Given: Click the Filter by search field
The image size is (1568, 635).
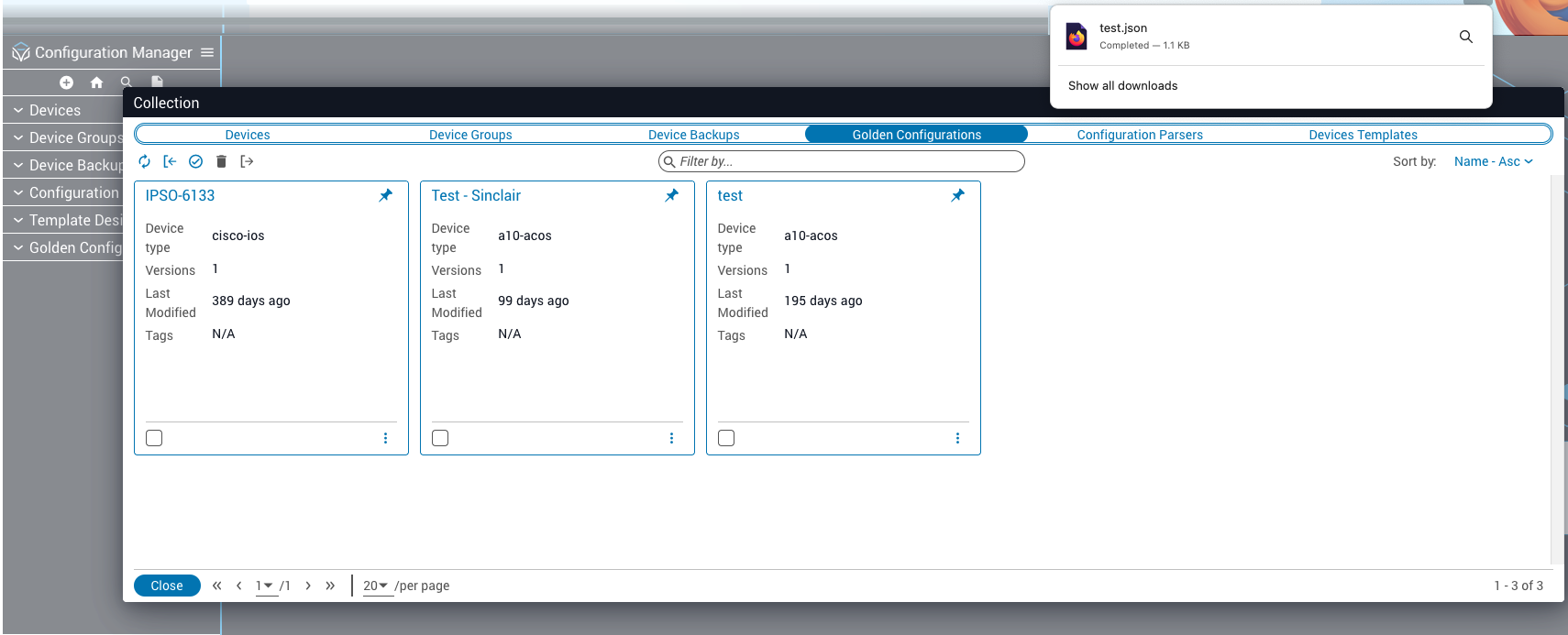Looking at the screenshot, I should click(842, 161).
